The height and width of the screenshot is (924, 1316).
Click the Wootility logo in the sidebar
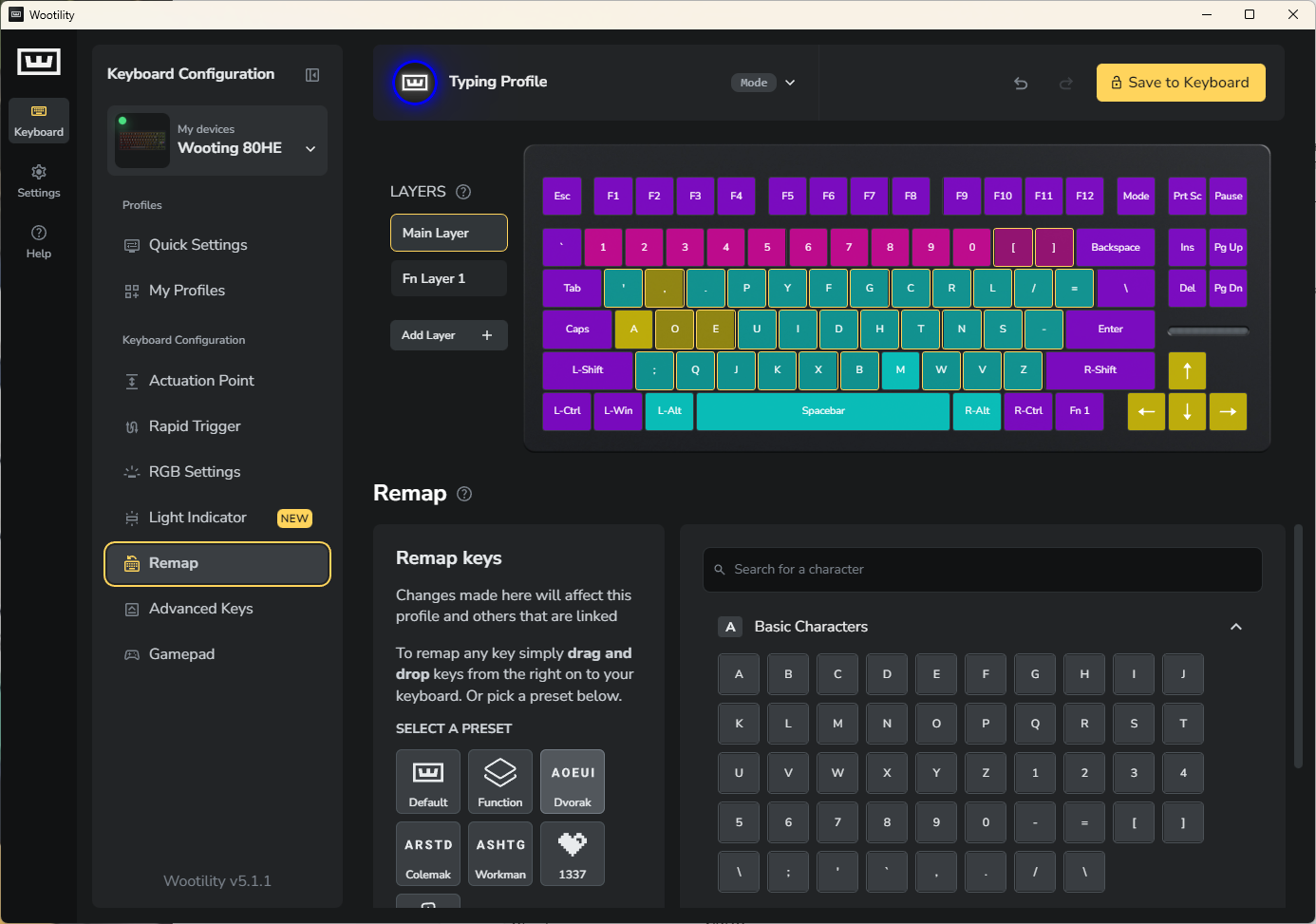(39, 62)
